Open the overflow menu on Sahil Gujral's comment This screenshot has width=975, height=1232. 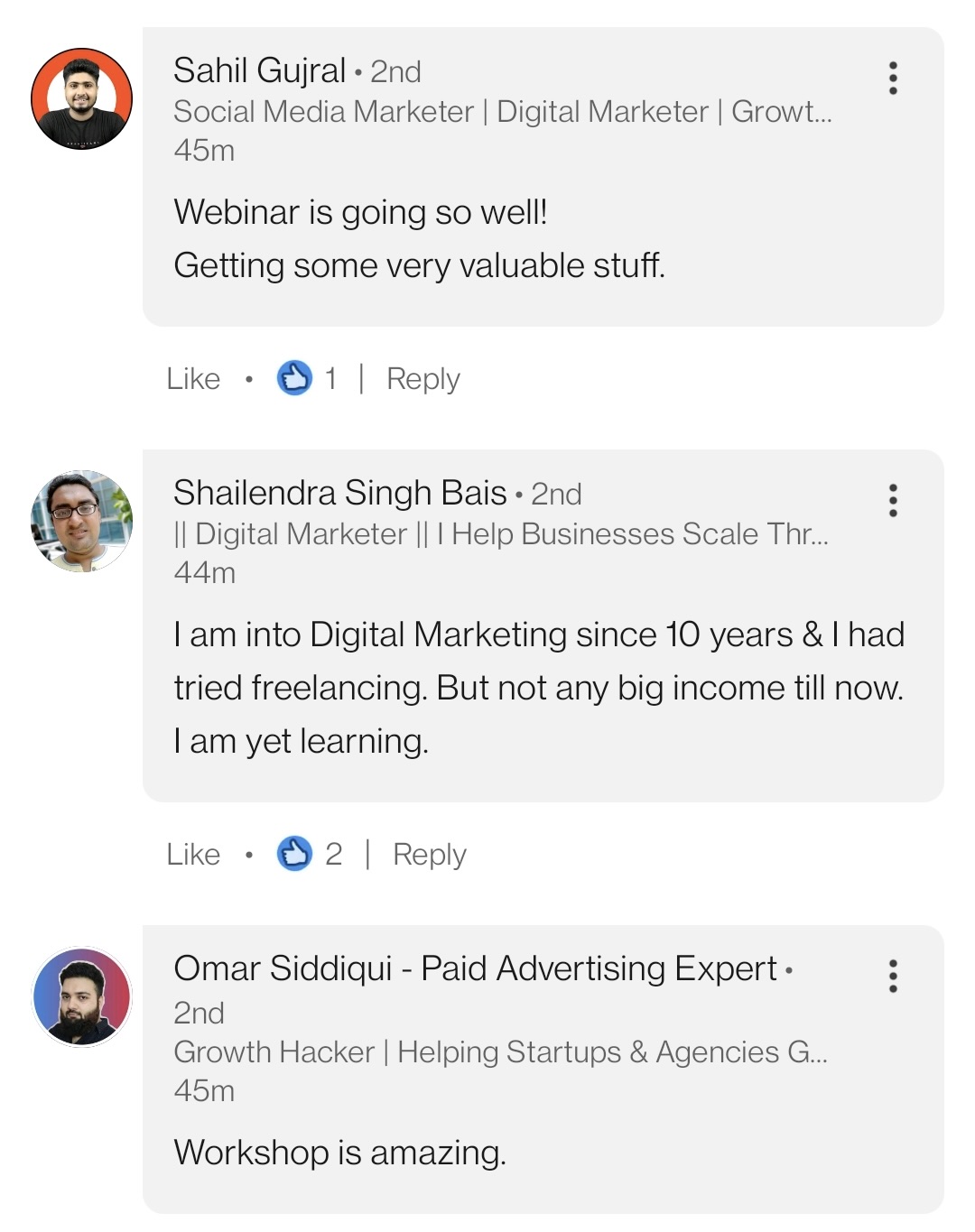[893, 79]
